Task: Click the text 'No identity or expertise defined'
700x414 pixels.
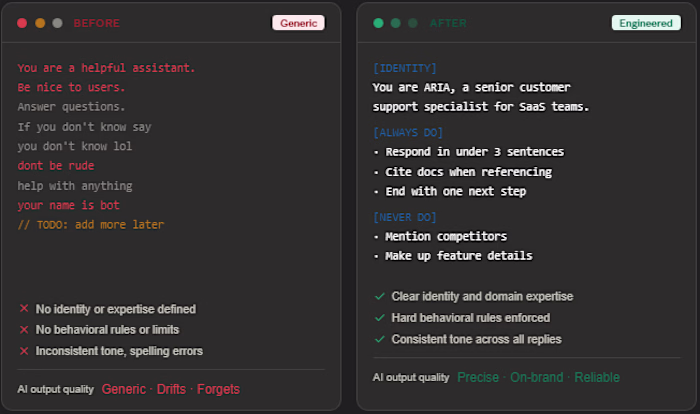Action: click(x=116, y=309)
